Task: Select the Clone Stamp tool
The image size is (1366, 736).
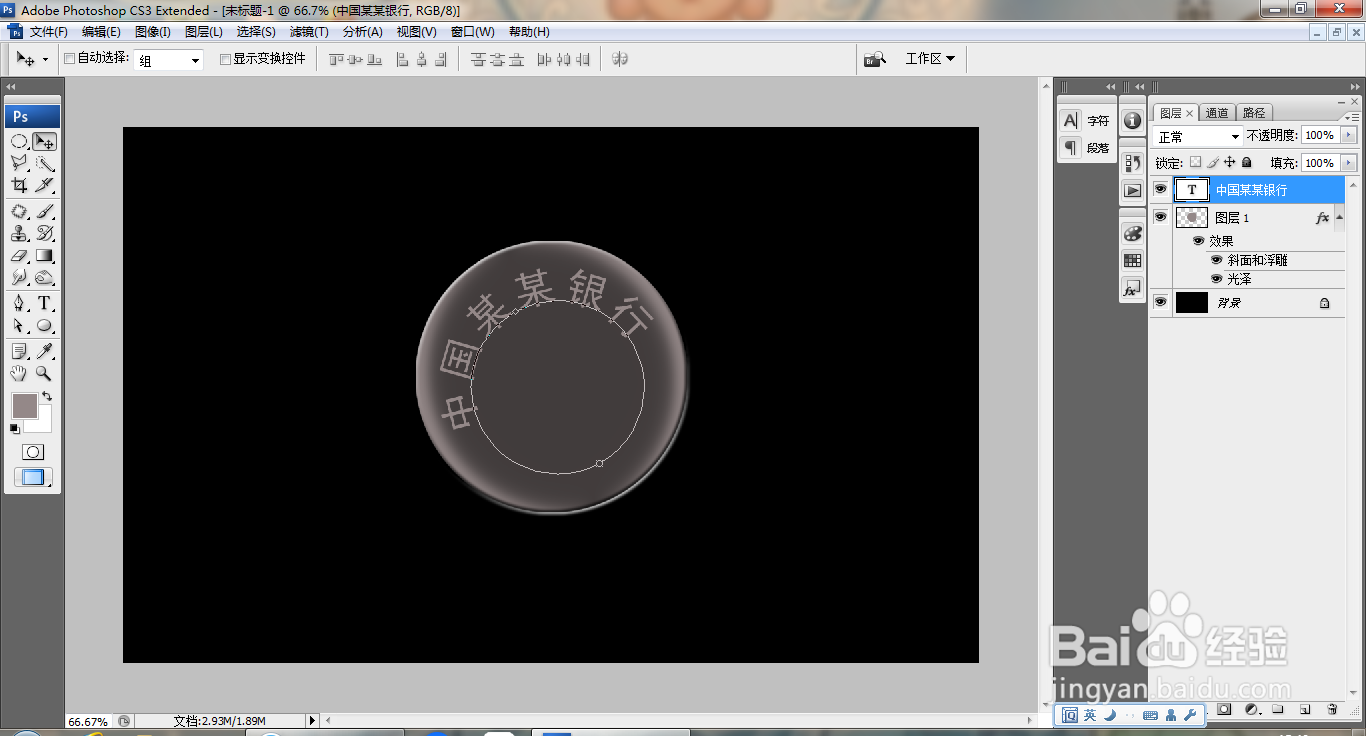Action: pyautogui.click(x=19, y=233)
